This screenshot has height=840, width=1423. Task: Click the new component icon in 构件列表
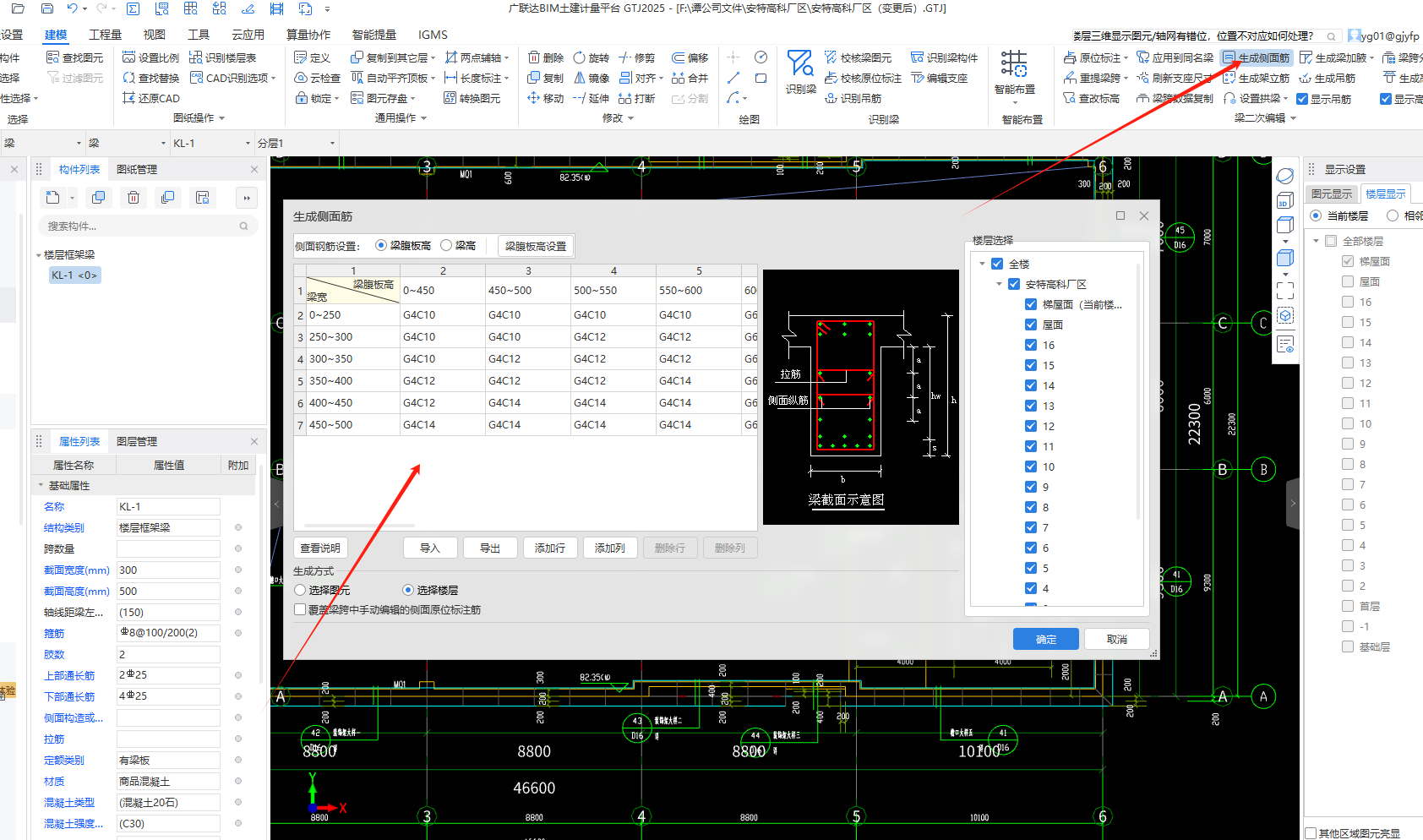click(53, 198)
